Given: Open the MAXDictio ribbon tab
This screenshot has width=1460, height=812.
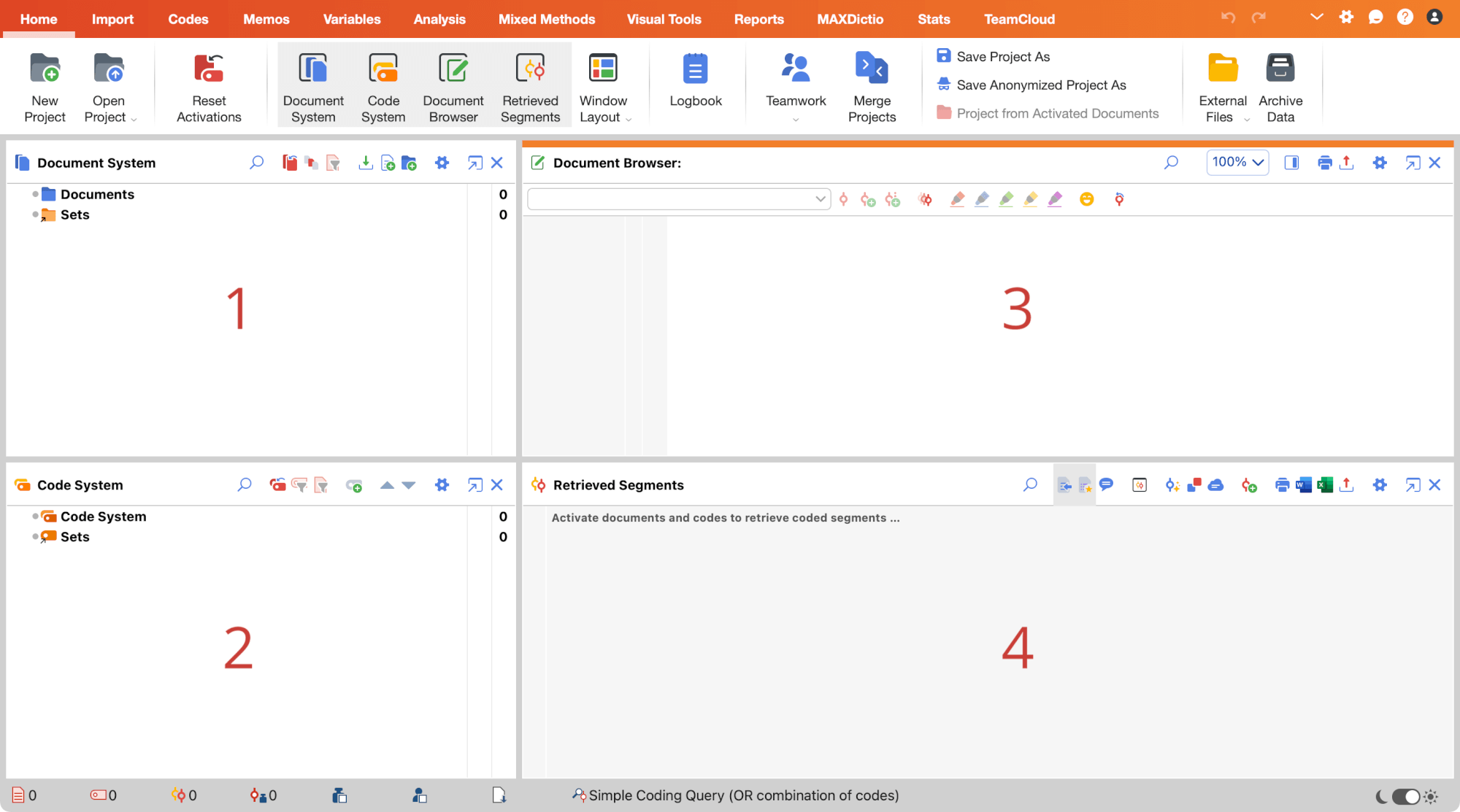Looking at the screenshot, I should click(x=850, y=19).
